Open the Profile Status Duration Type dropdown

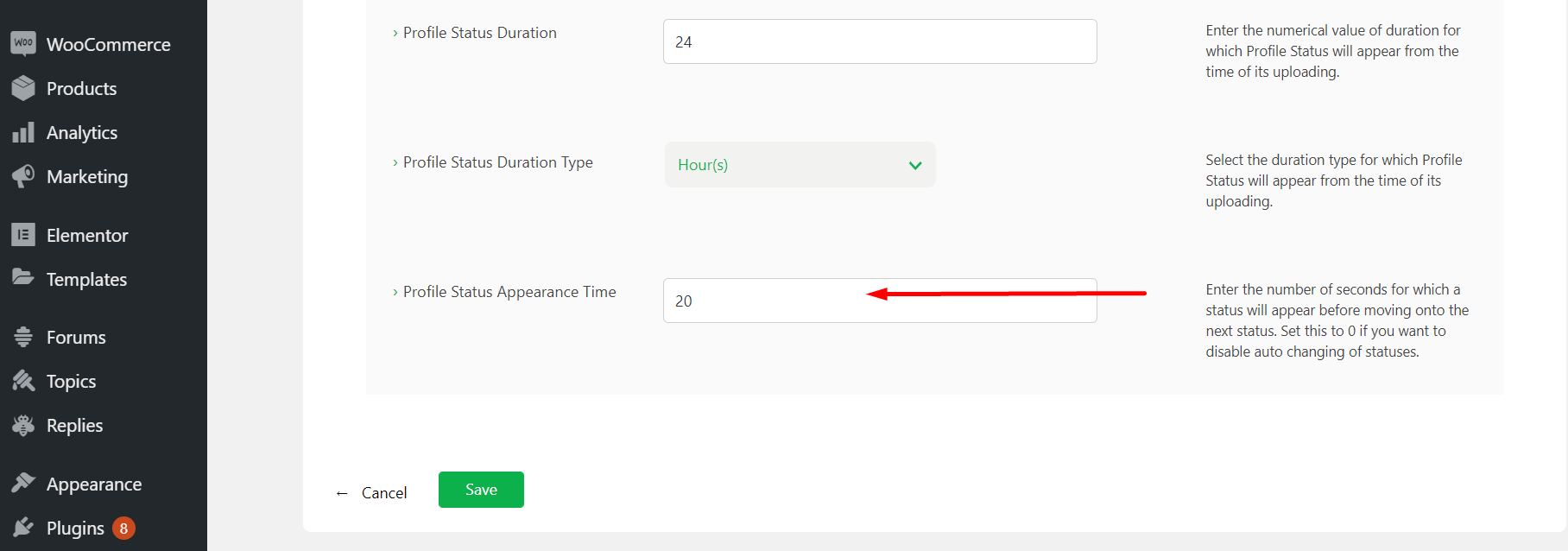click(x=799, y=165)
